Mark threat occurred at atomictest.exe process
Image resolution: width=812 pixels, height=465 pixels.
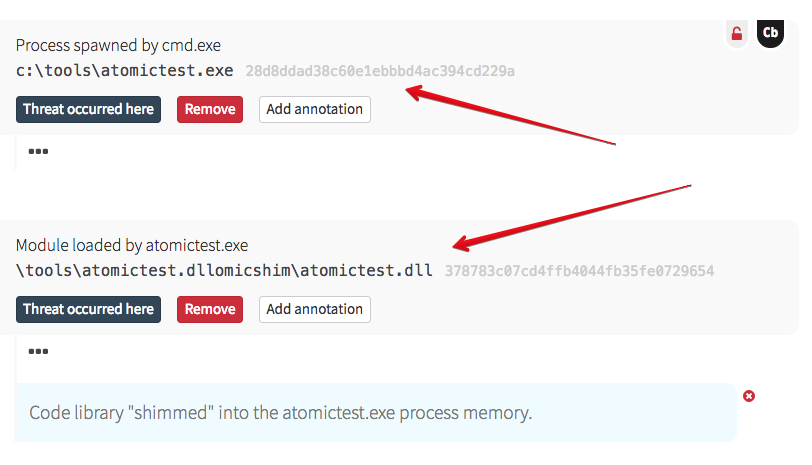pos(88,109)
